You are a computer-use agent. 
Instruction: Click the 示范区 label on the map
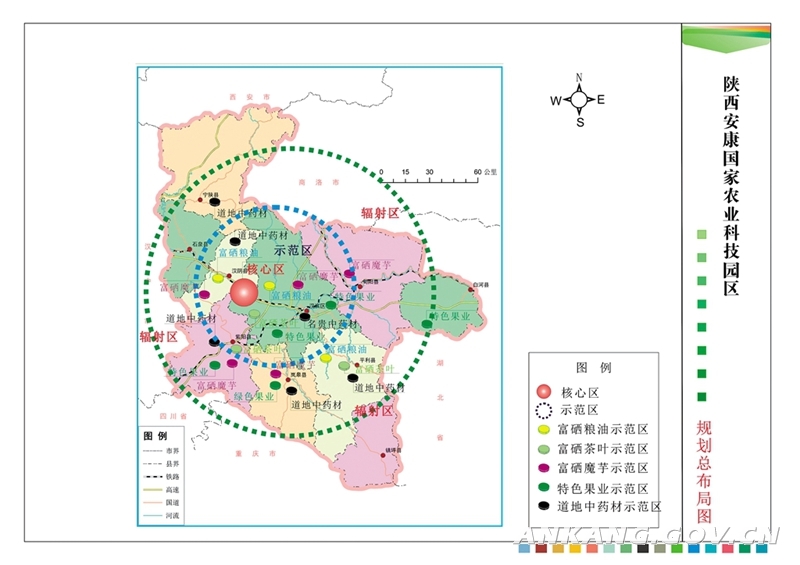(x=293, y=250)
